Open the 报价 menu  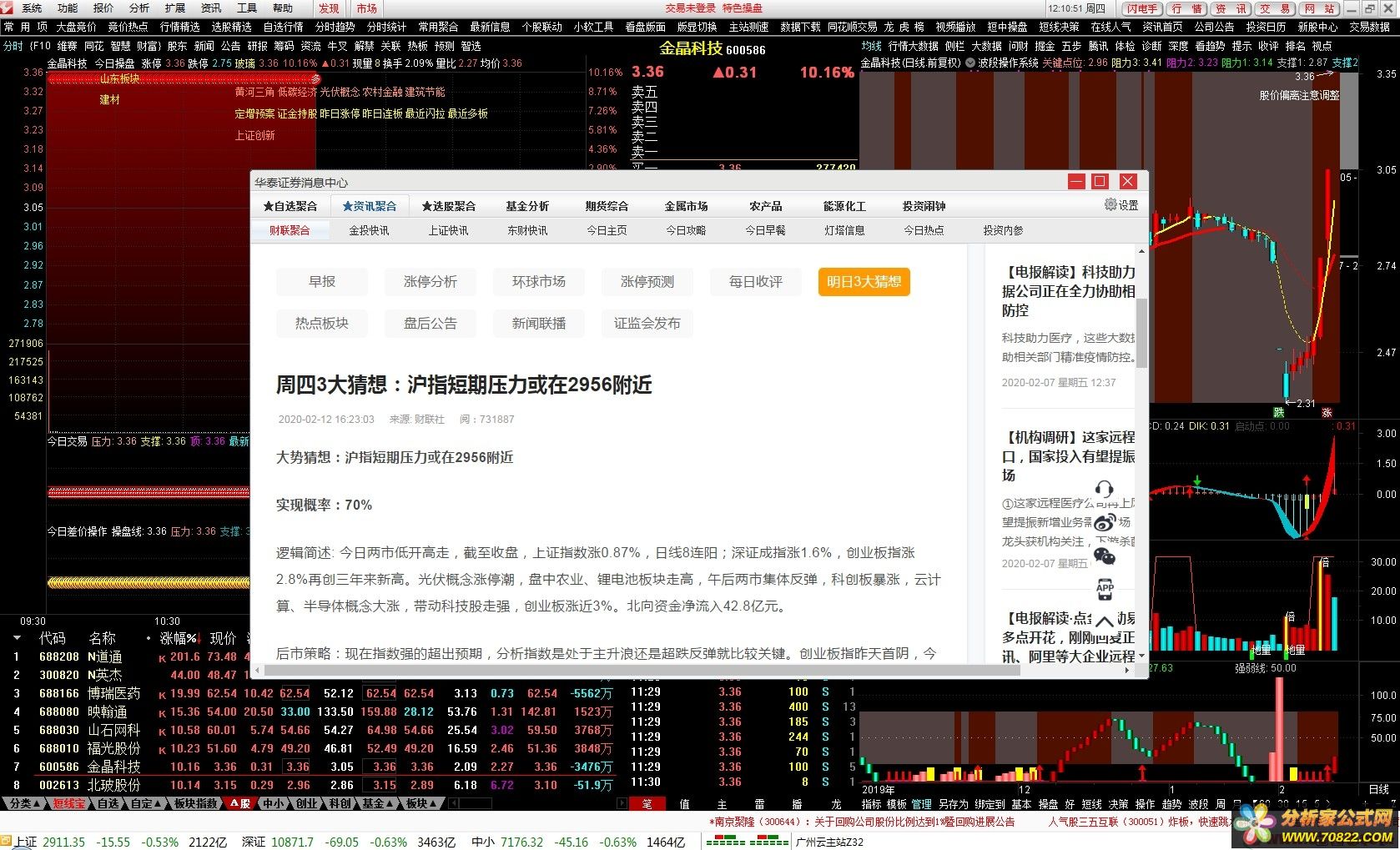pos(103,8)
